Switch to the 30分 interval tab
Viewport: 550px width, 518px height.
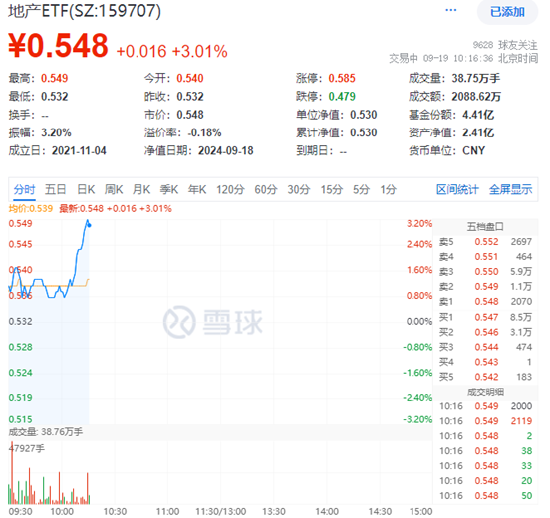[299, 190]
